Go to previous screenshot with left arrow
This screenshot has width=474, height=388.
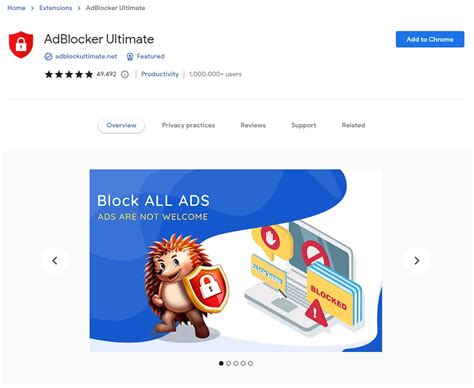click(x=55, y=260)
